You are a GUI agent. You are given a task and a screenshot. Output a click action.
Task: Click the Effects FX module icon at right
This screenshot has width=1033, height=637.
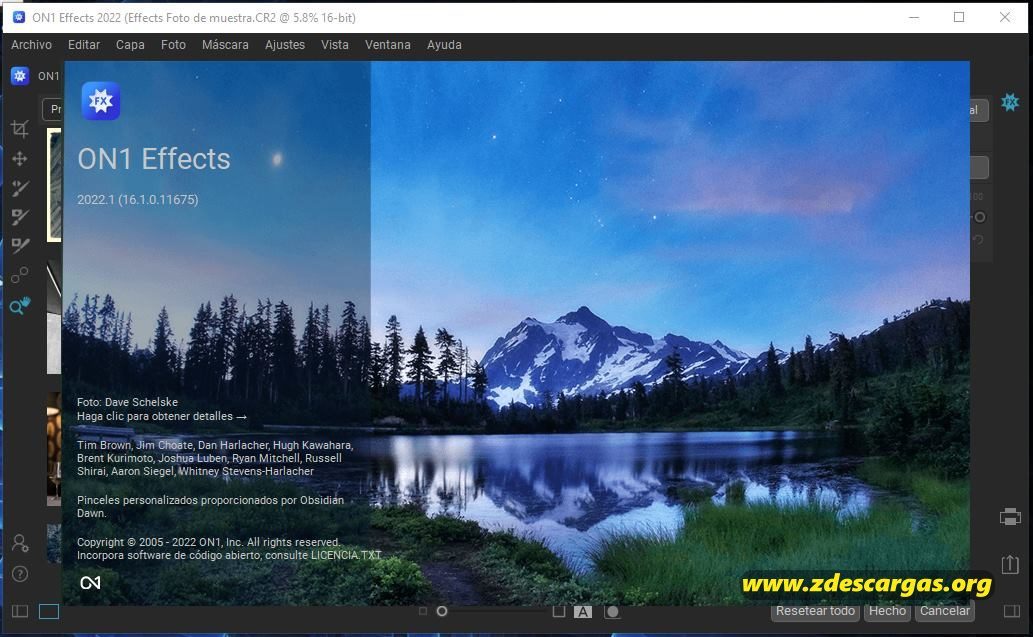click(1010, 102)
